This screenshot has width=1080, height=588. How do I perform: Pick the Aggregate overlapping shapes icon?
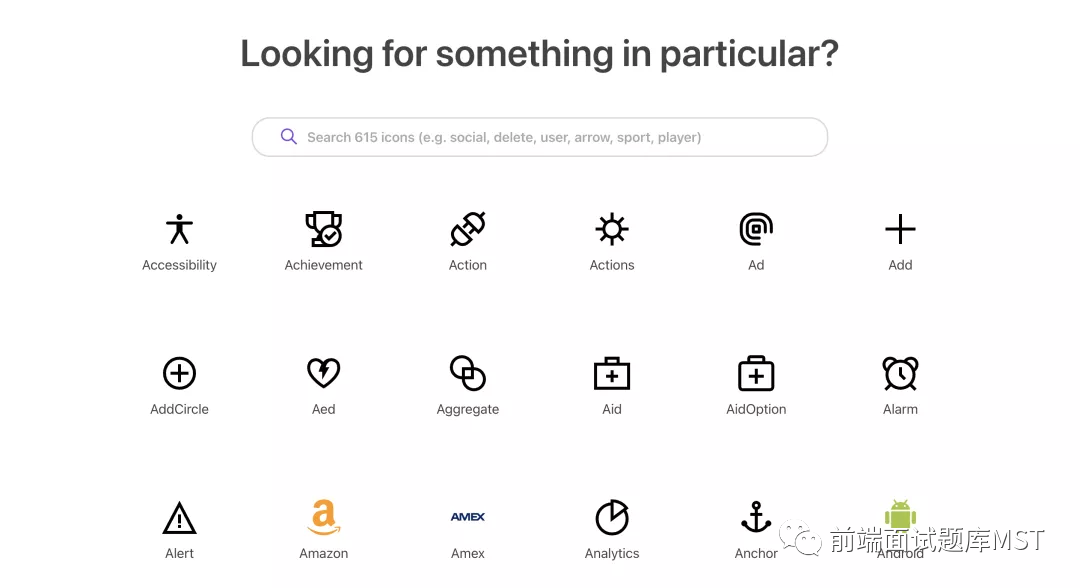[468, 374]
